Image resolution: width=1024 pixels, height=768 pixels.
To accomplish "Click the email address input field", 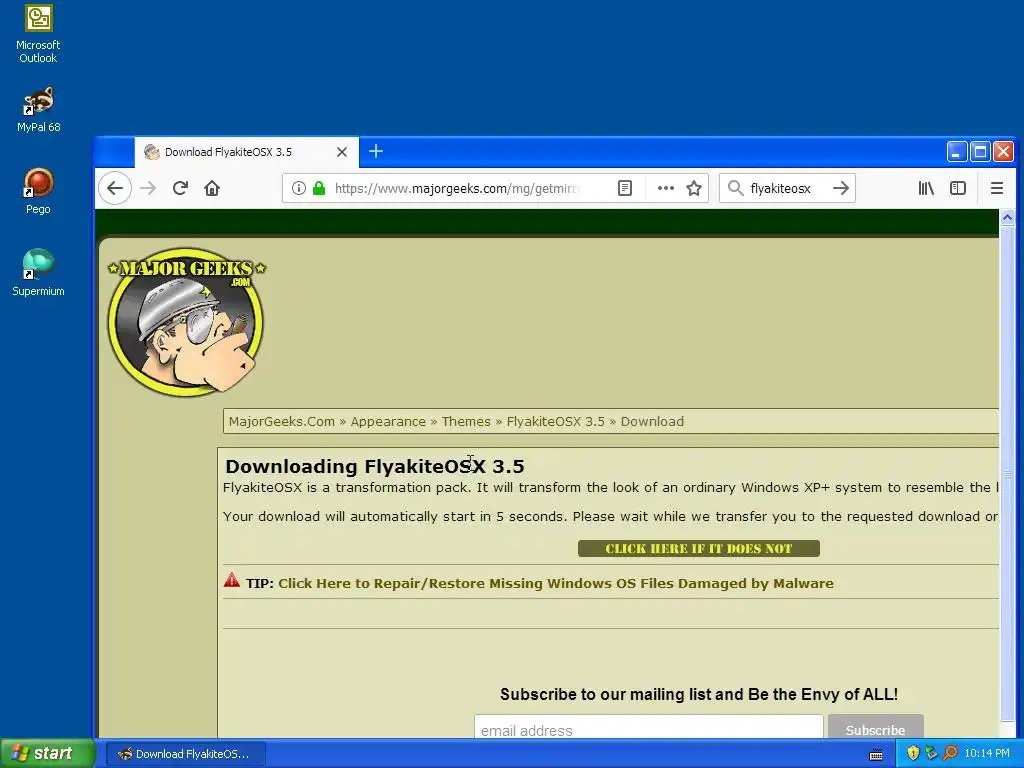I will click(648, 729).
